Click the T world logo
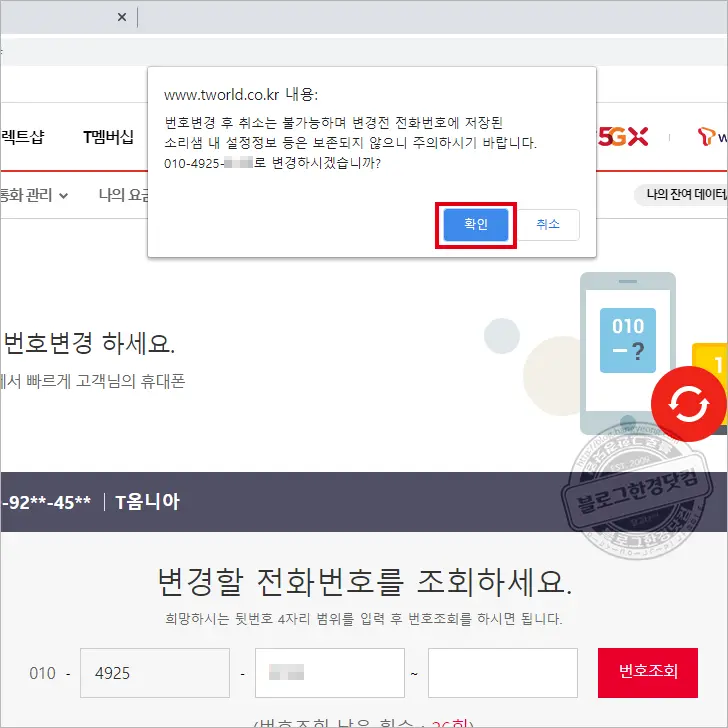This screenshot has width=728, height=728. point(712,137)
